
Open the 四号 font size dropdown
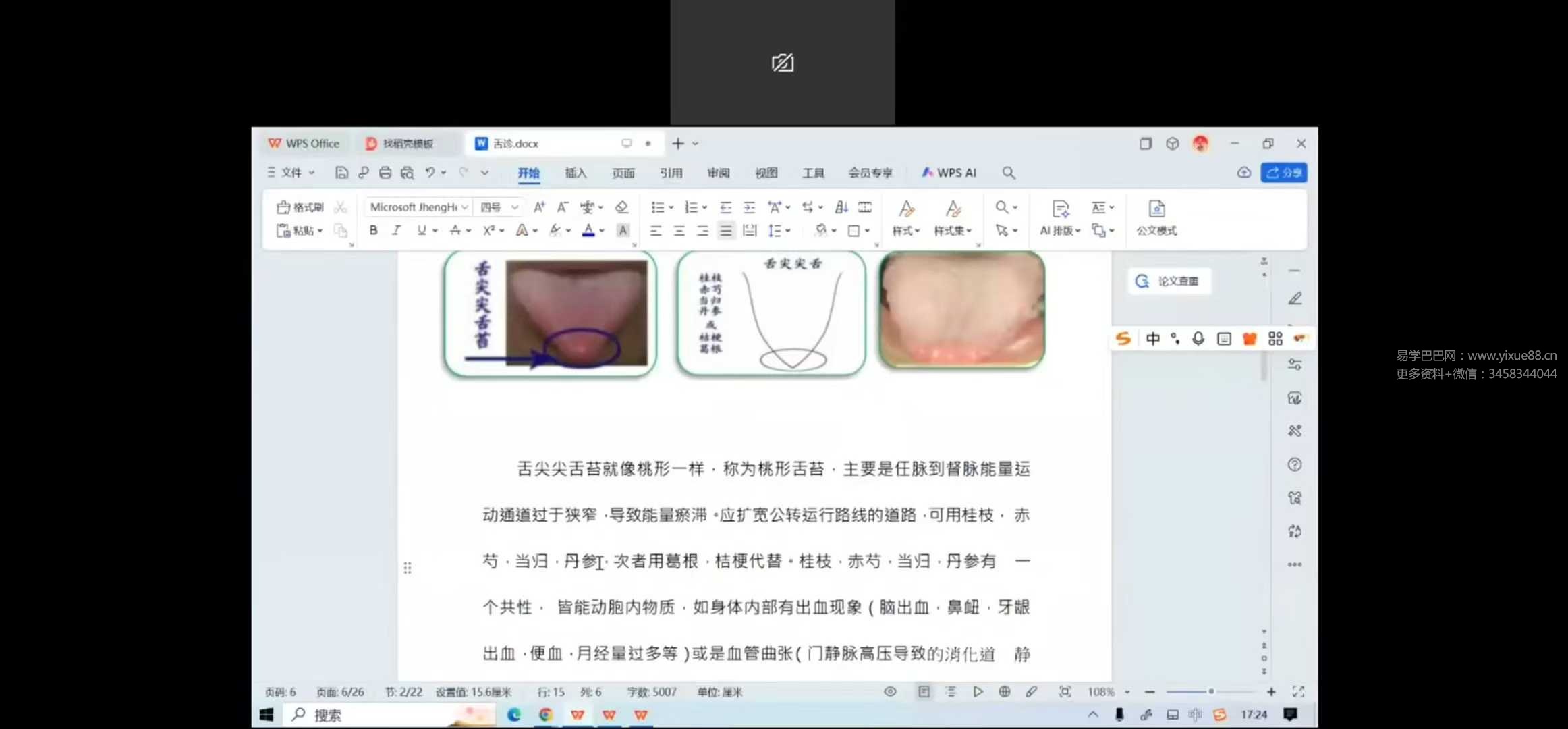(515, 207)
